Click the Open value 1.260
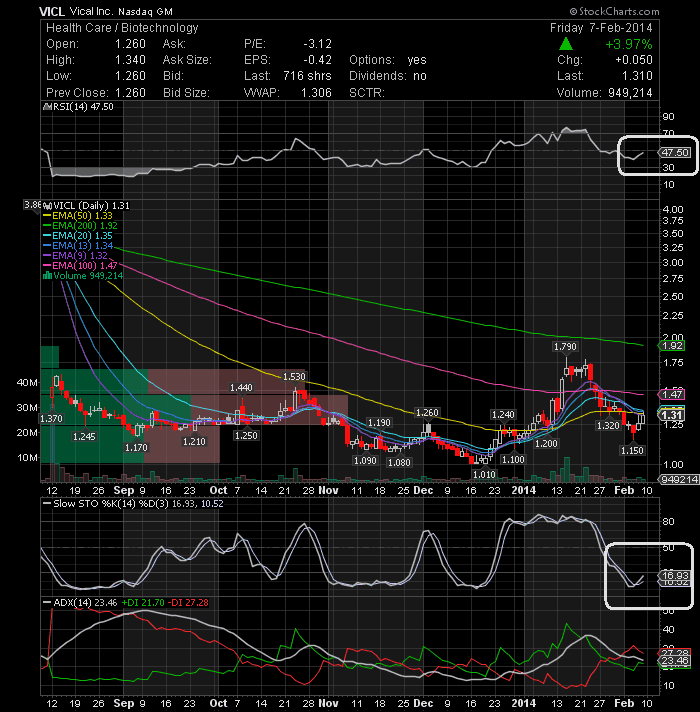This screenshot has height=712, width=700. point(130,44)
